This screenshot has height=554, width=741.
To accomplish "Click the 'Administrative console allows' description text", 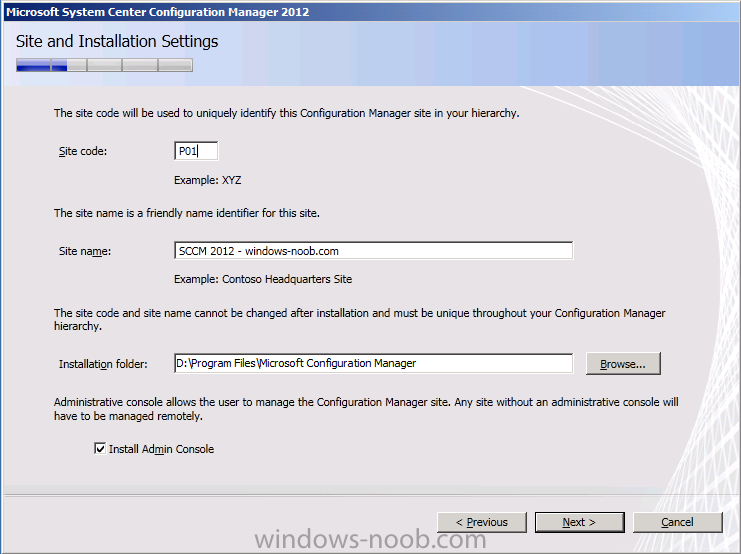I will (x=366, y=409).
